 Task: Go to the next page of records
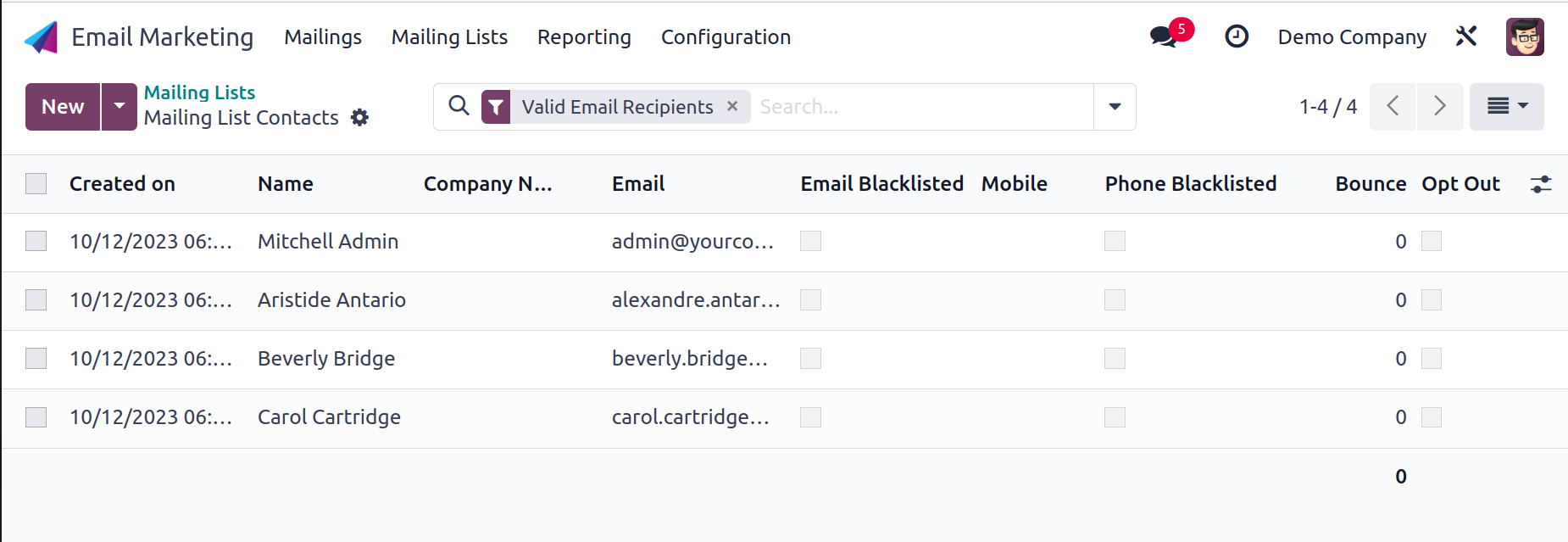[x=1440, y=106]
